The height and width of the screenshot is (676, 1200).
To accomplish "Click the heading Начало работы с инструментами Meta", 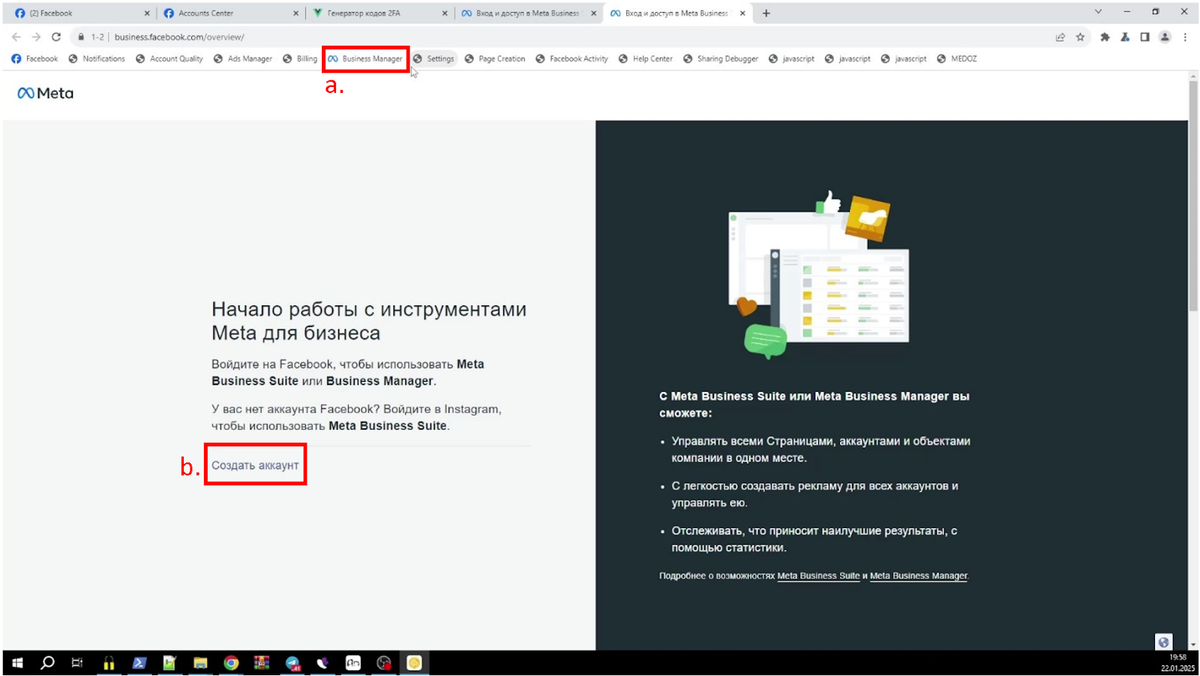I will point(368,321).
